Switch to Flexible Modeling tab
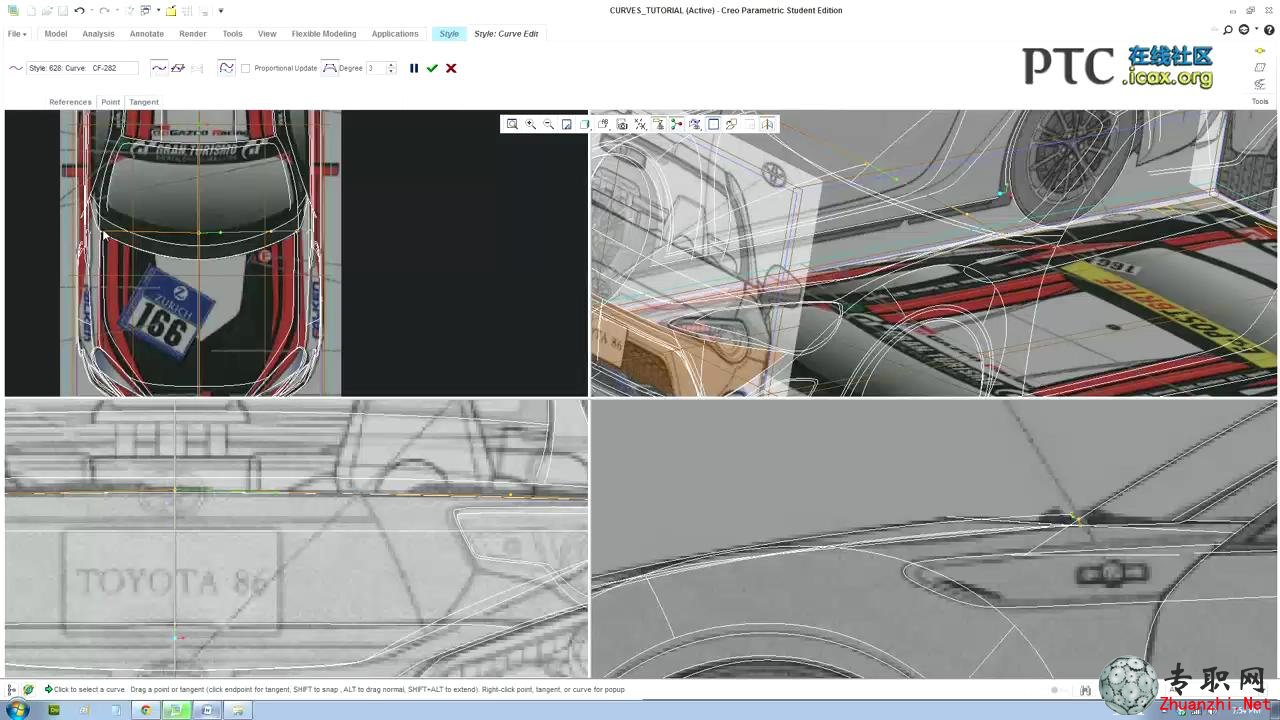This screenshot has height=720, width=1280. coord(324,34)
